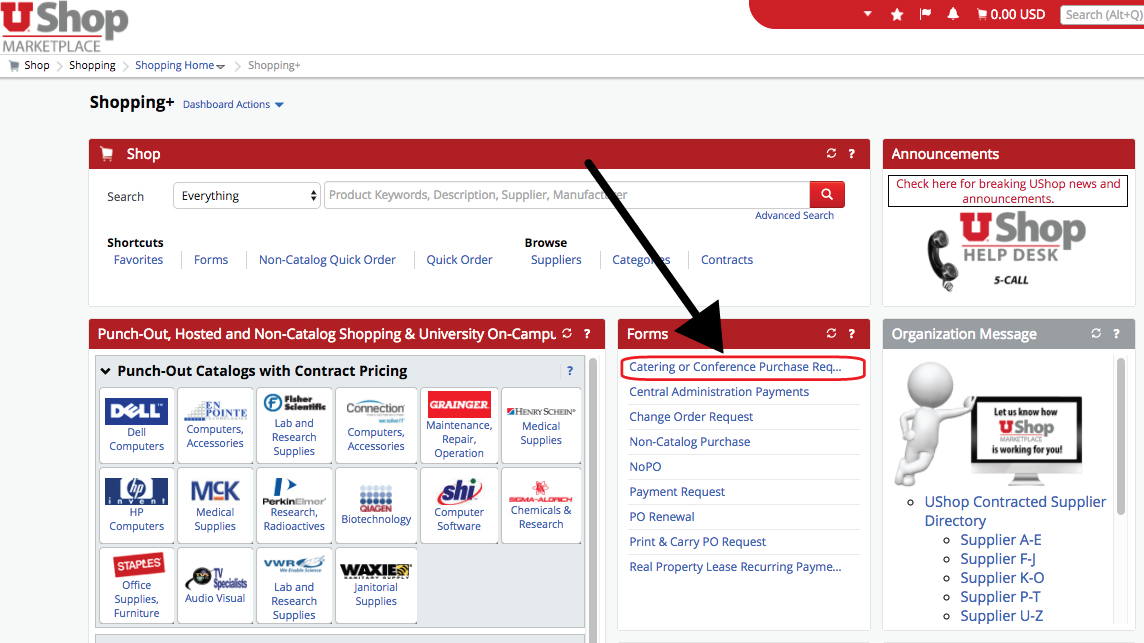Open the Dashboard Actions dropdown
This screenshot has width=1144, height=643.
[233, 104]
